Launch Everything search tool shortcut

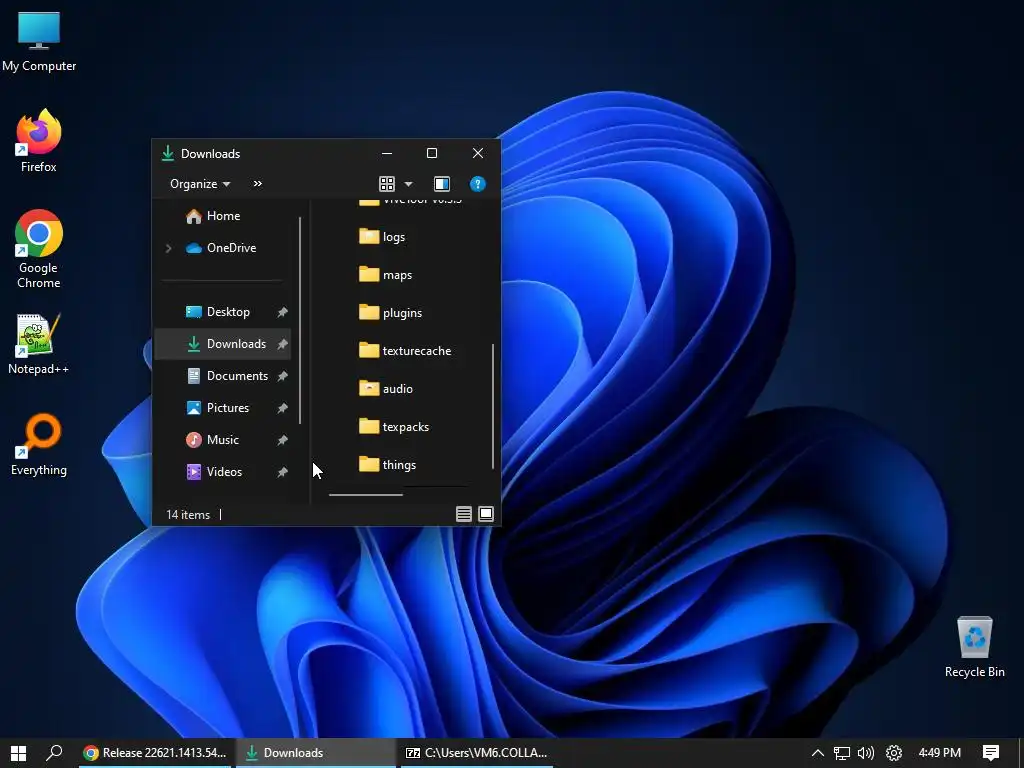(39, 445)
